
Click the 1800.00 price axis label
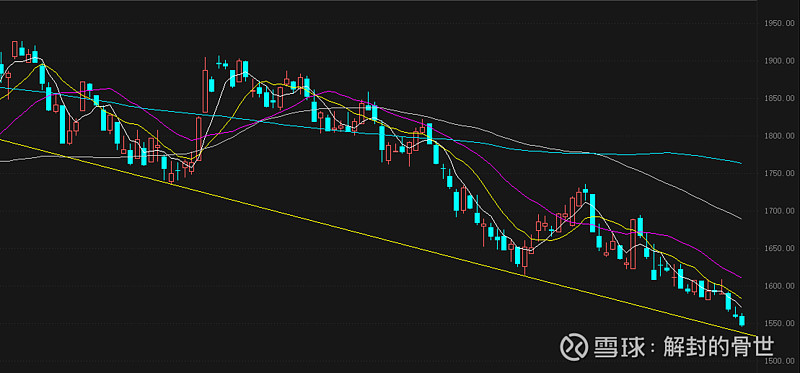[x=780, y=136]
